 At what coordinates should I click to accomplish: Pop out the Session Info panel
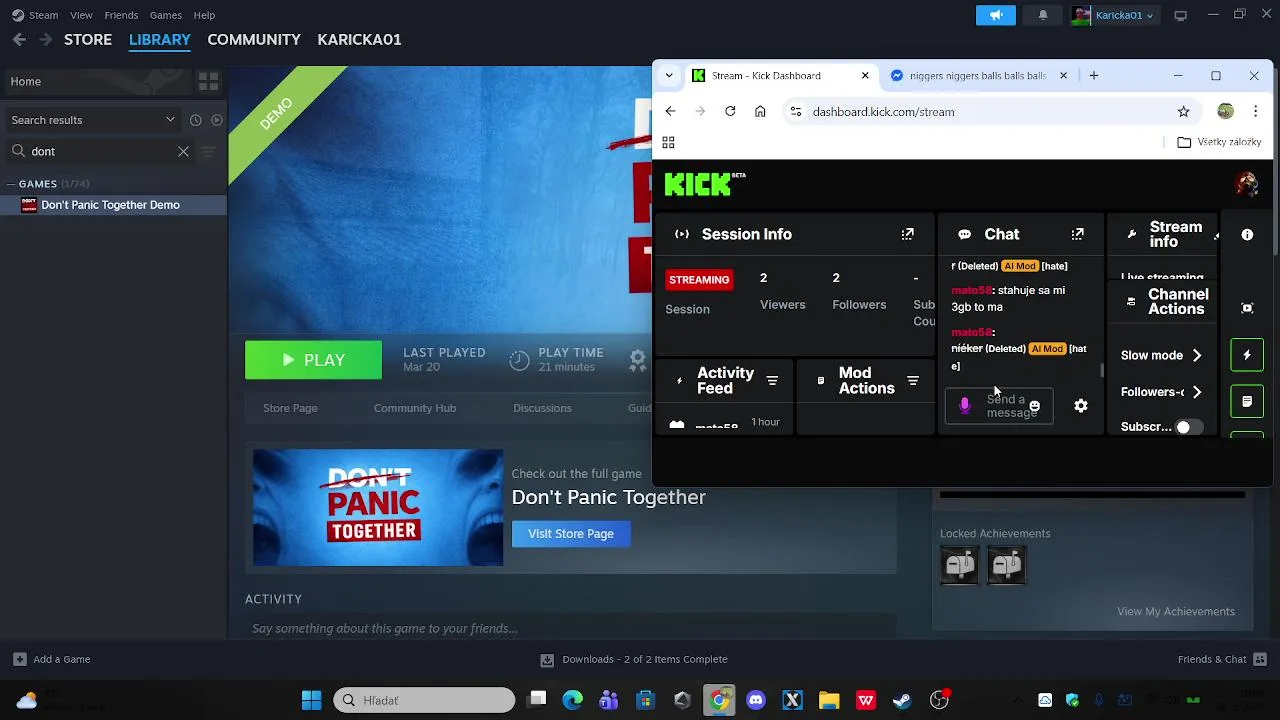coord(907,234)
